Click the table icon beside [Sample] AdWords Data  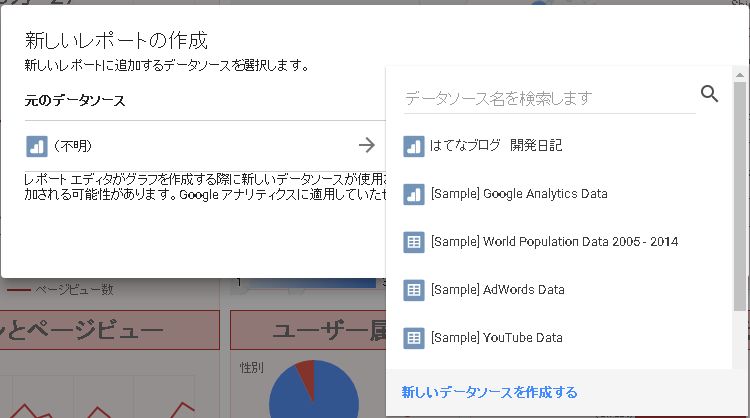tap(414, 290)
